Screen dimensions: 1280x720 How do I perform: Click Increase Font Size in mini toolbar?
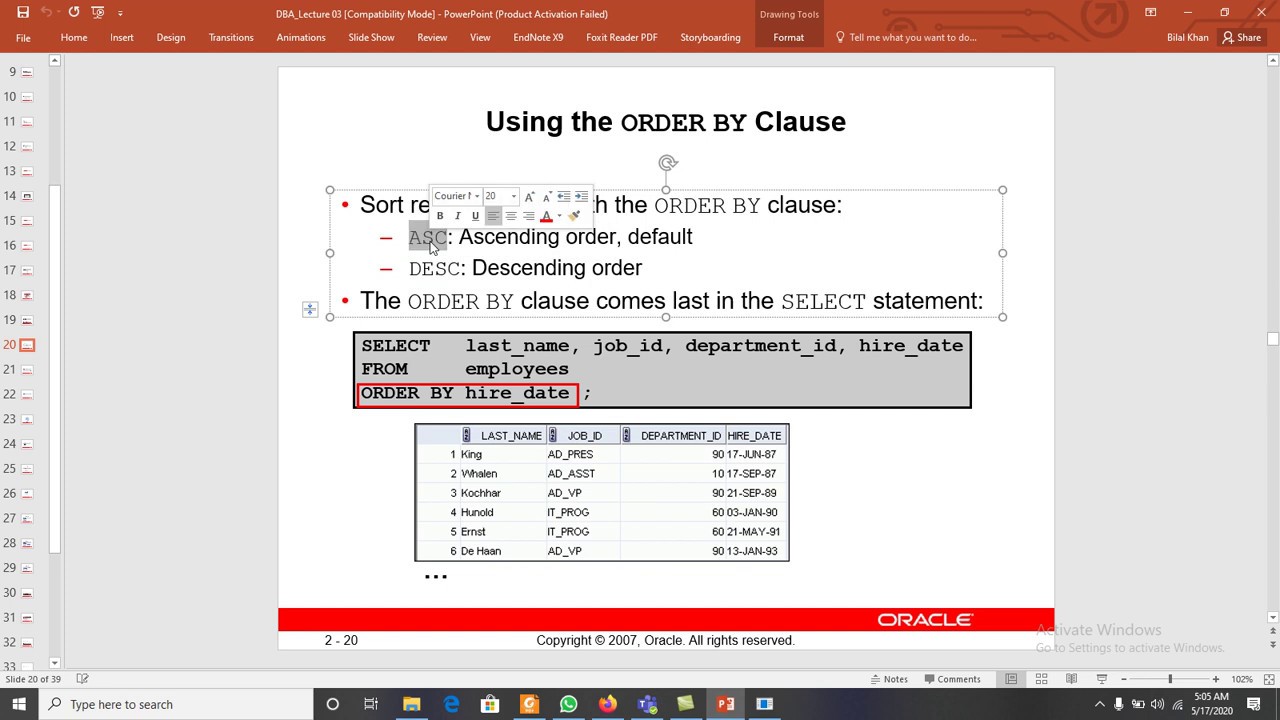(x=530, y=196)
